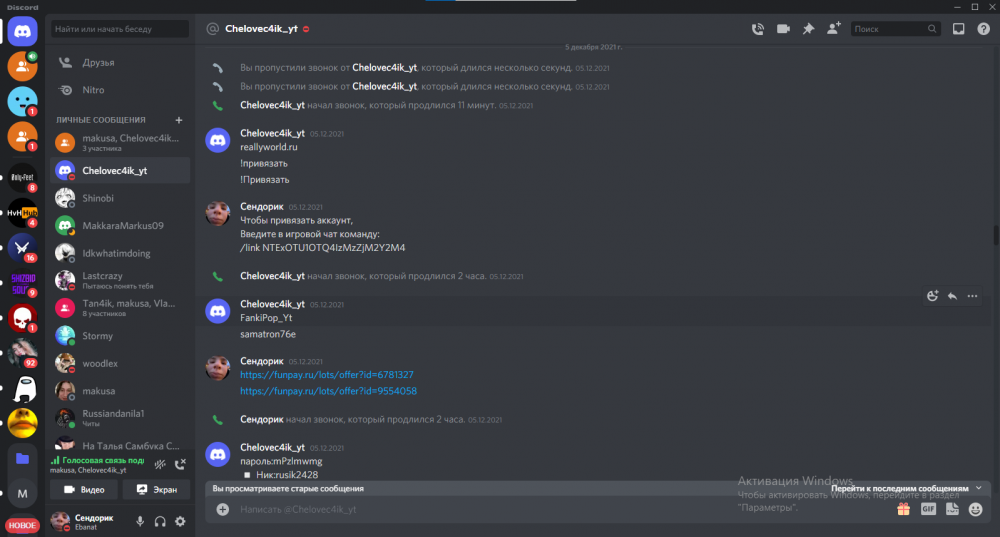The height and width of the screenshot is (537, 1000).
Task: Deafen with the headphones icon
Action: click(160, 522)
